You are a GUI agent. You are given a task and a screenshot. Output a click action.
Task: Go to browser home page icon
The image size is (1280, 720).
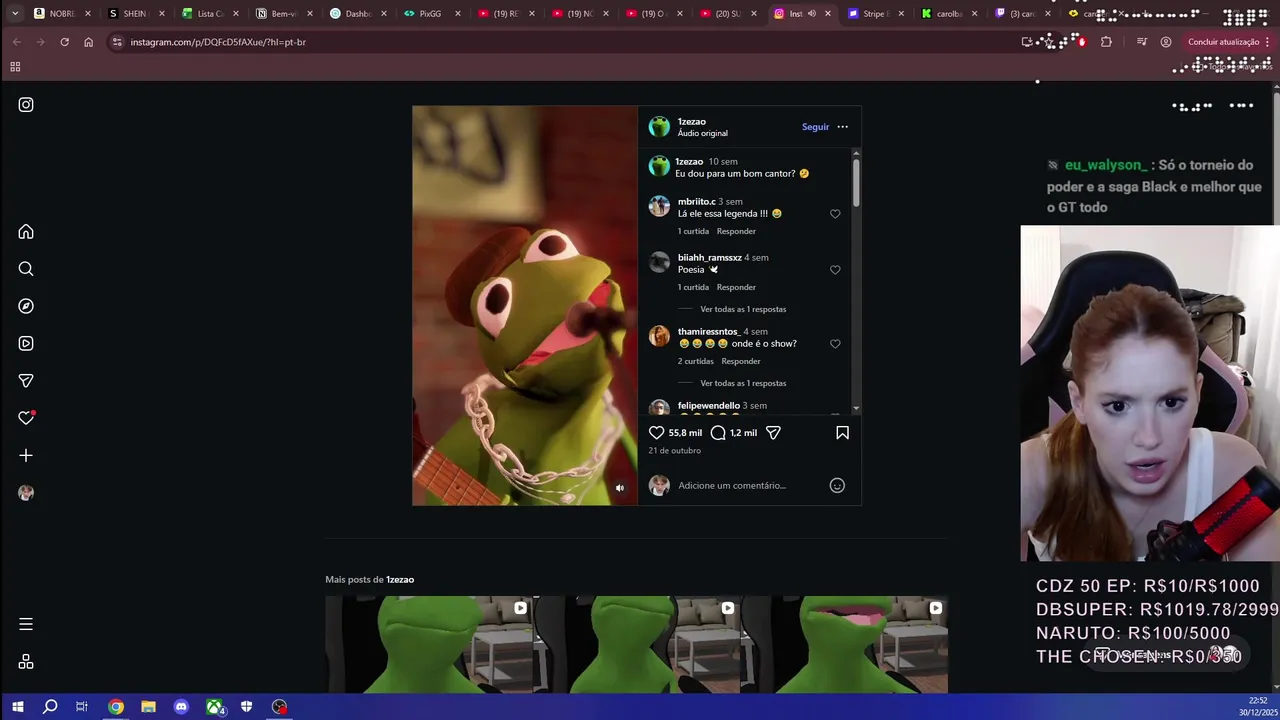(x=88, y=42)
